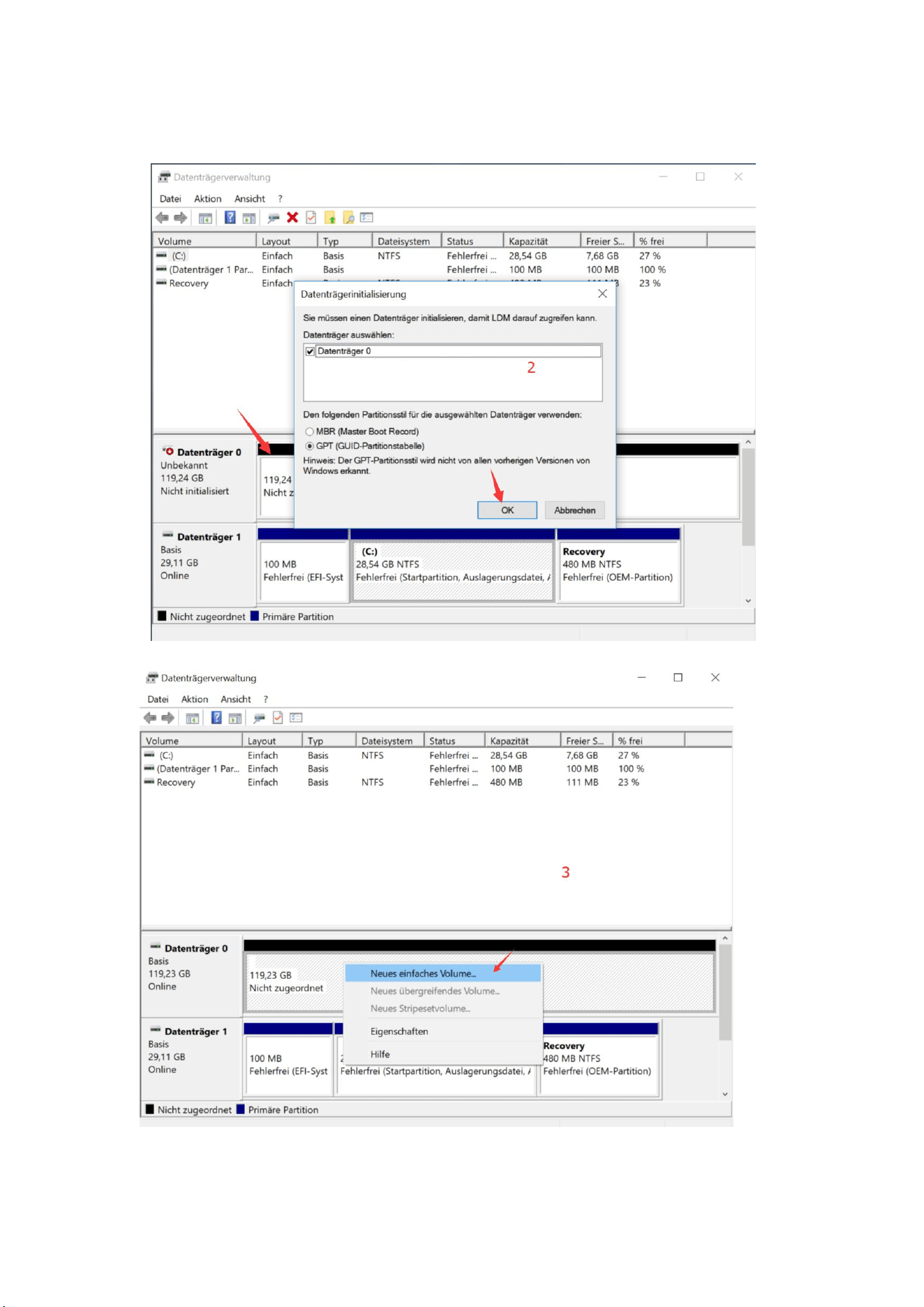
Task: Sort by Kapazität column in upper window
Action: coord(542,241)
